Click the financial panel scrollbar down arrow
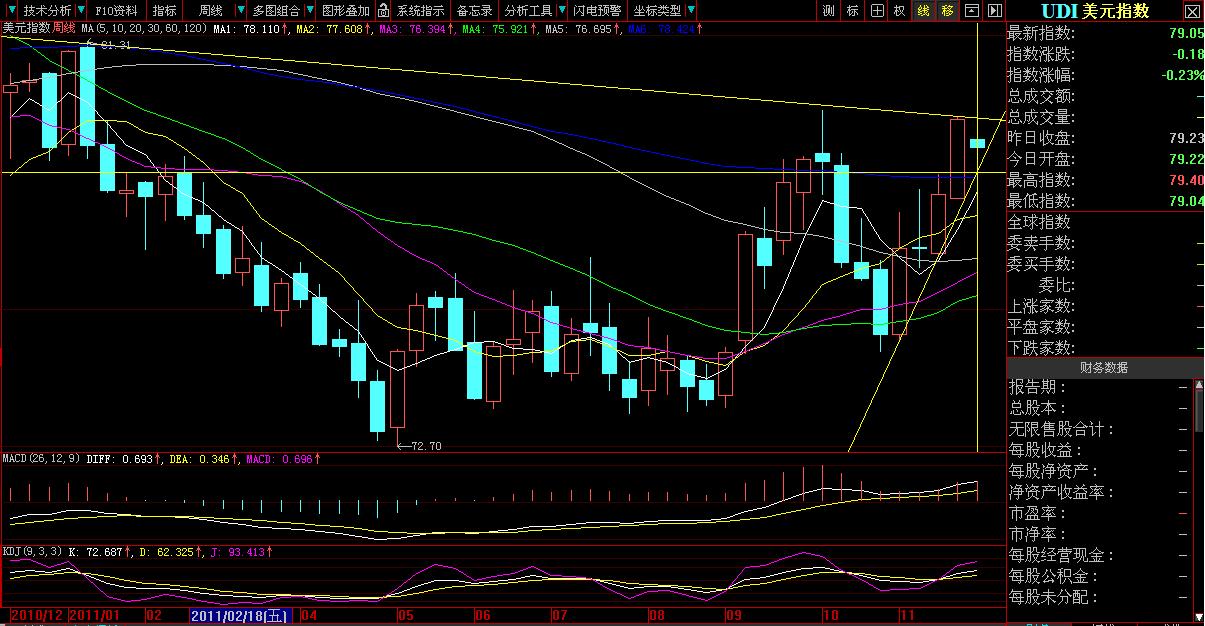Image resolution: width=1205 pixels, height=626 pixels. point(1198,618)
